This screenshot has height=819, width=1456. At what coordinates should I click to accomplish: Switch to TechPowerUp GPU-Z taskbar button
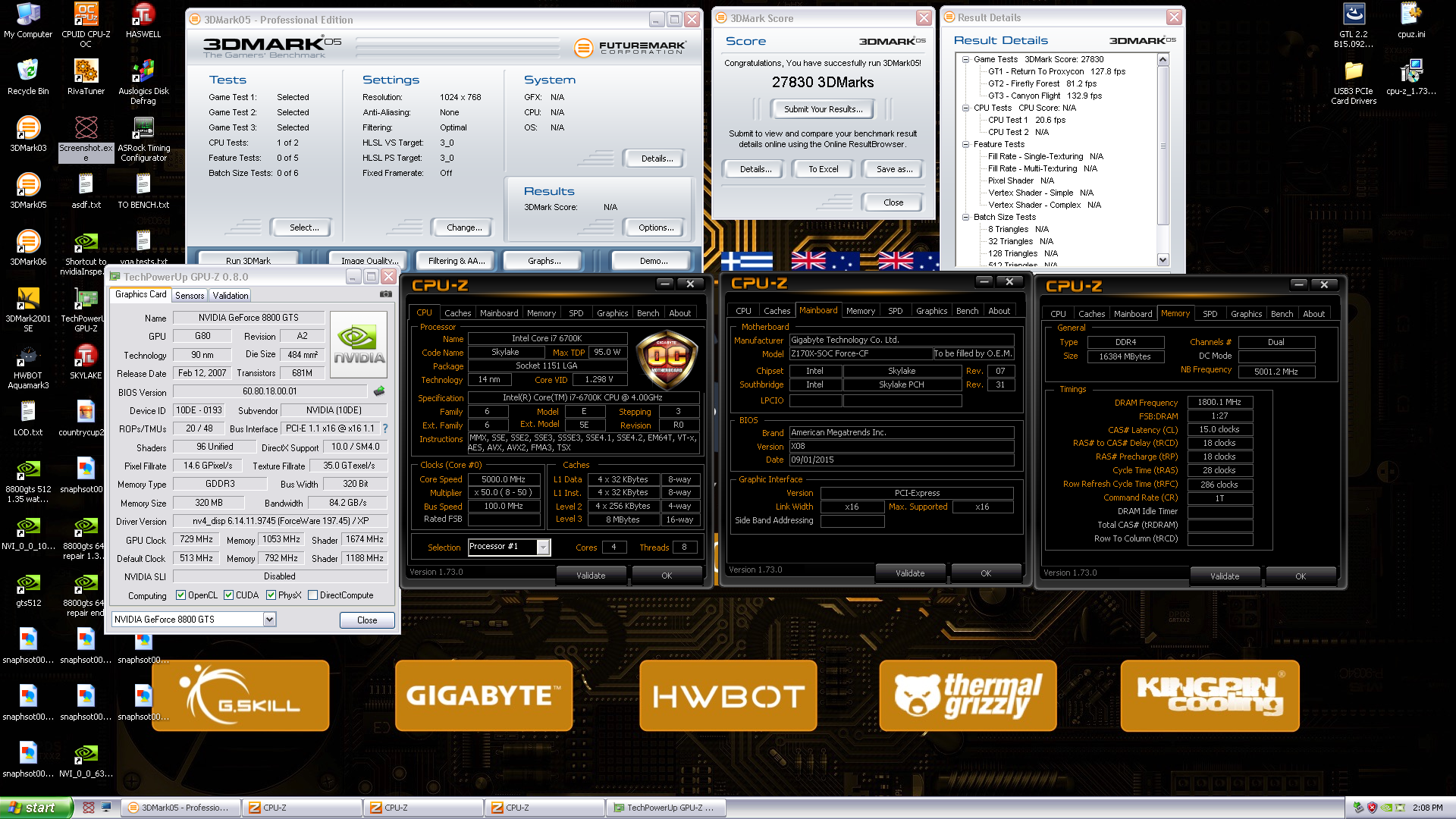tap(667, 808)
